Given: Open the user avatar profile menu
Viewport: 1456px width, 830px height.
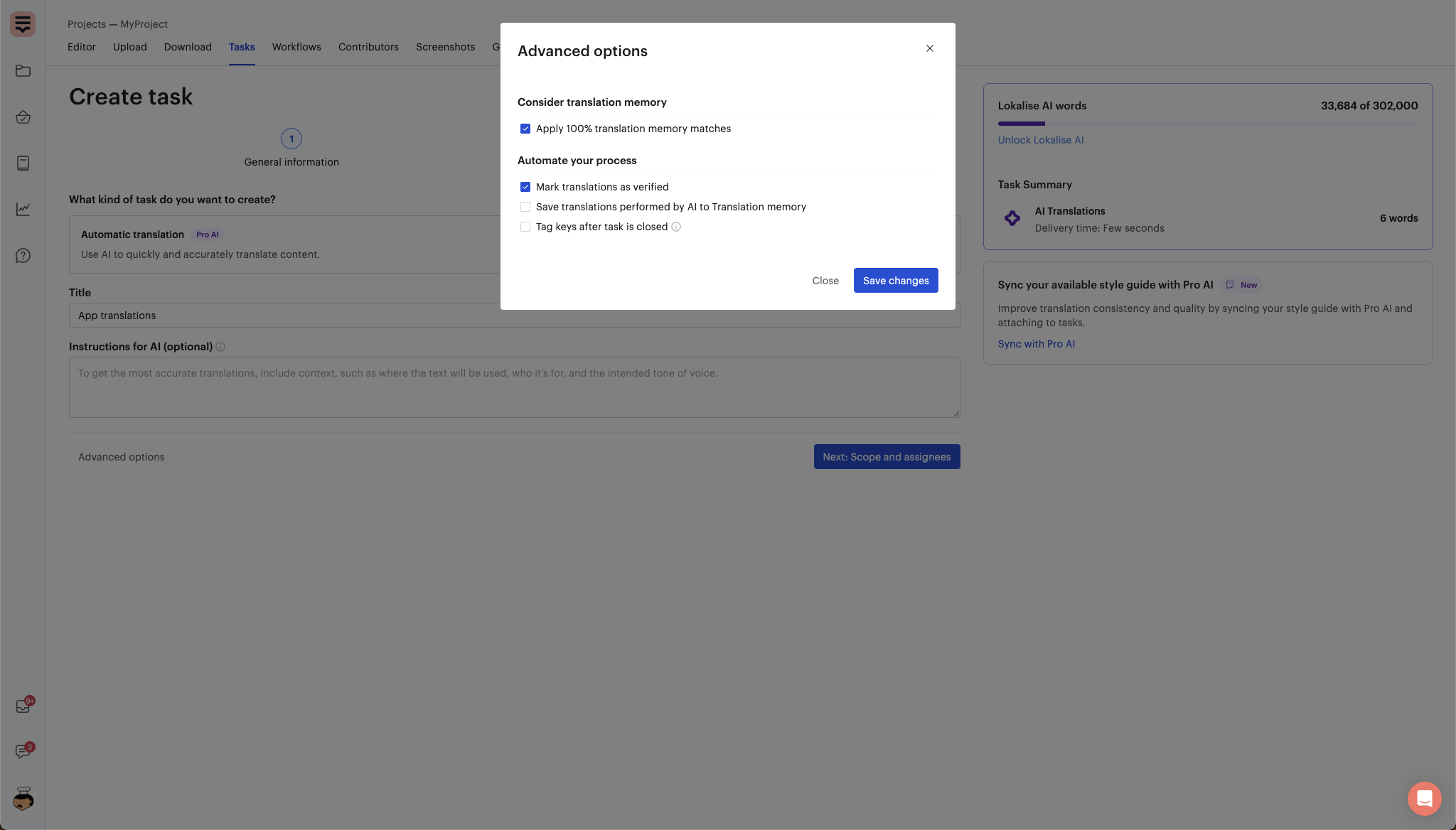Looking at the screenshot, I should 23,799.
